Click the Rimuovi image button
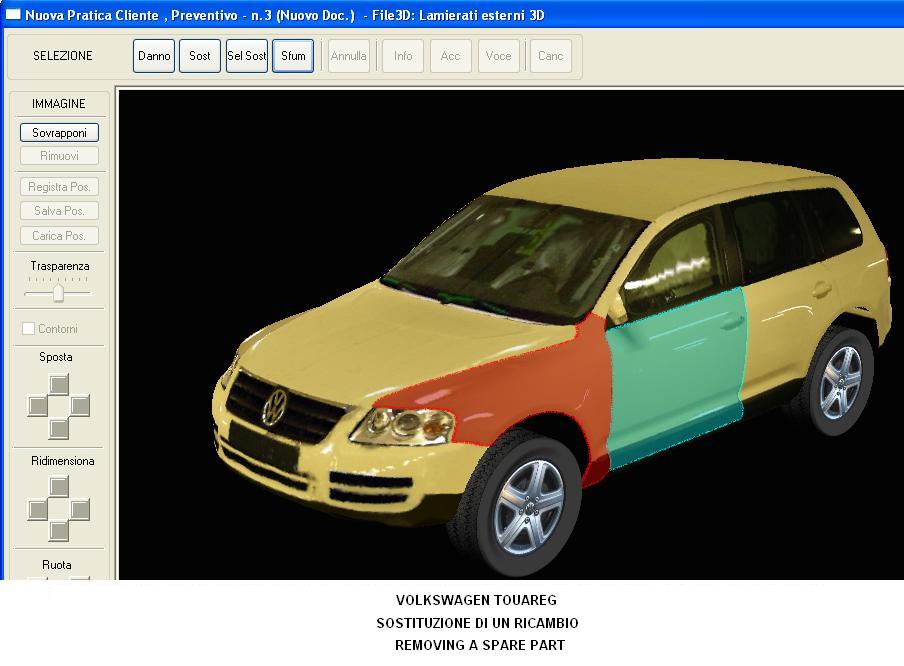This screenshot has width=904, height=666. [59, 156]
